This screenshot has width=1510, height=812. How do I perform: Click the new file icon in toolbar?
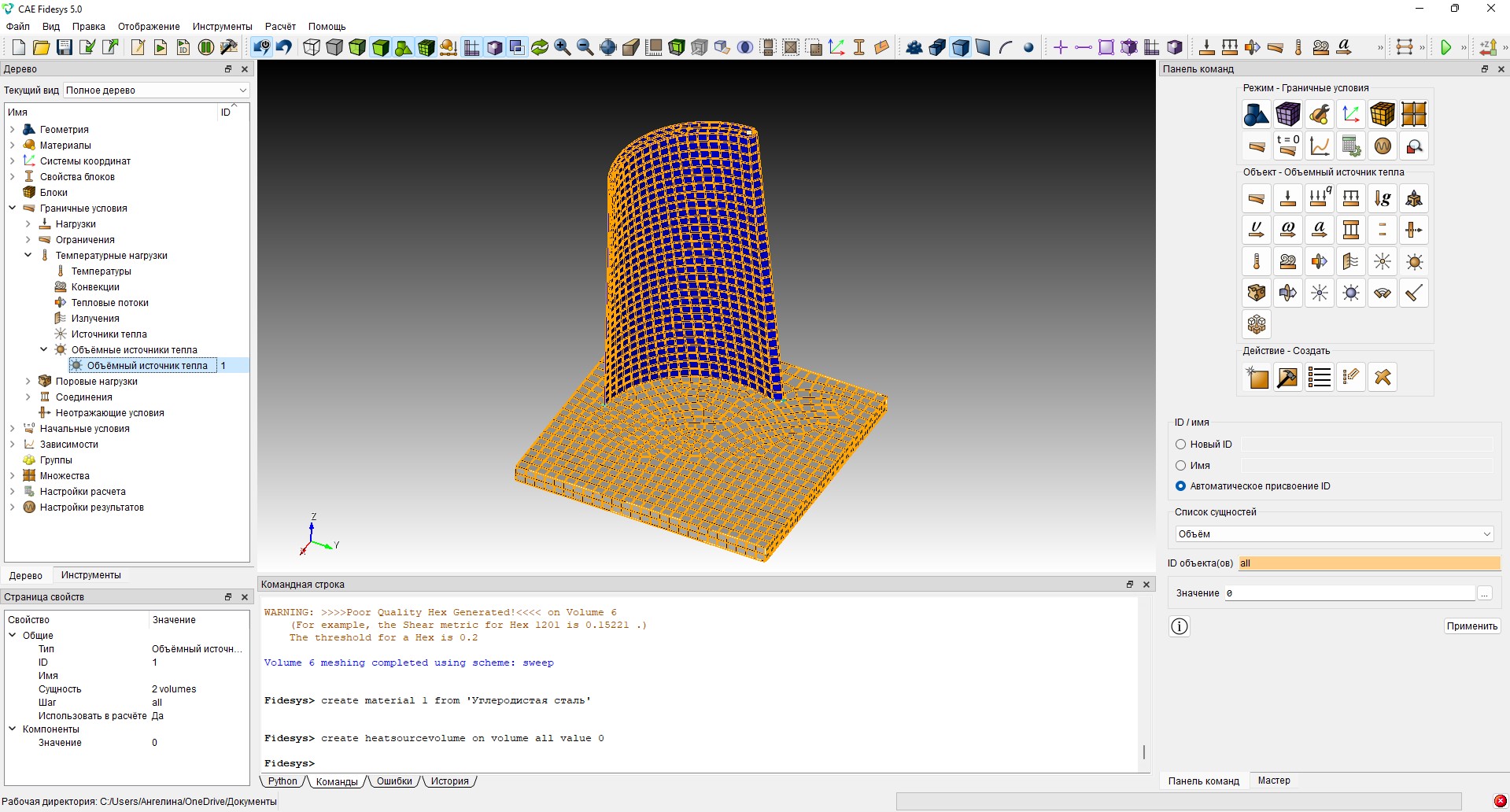pyautogui.click(x=19, y=47)
